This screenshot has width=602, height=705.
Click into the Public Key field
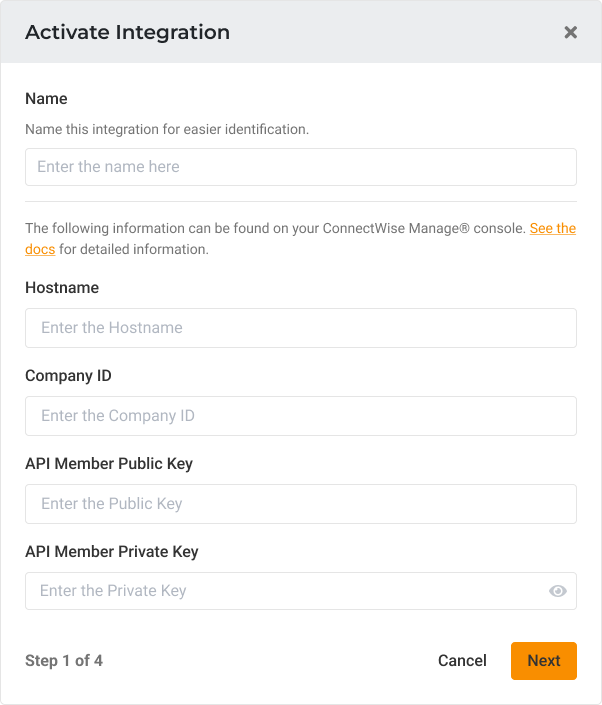coord(300,504)
